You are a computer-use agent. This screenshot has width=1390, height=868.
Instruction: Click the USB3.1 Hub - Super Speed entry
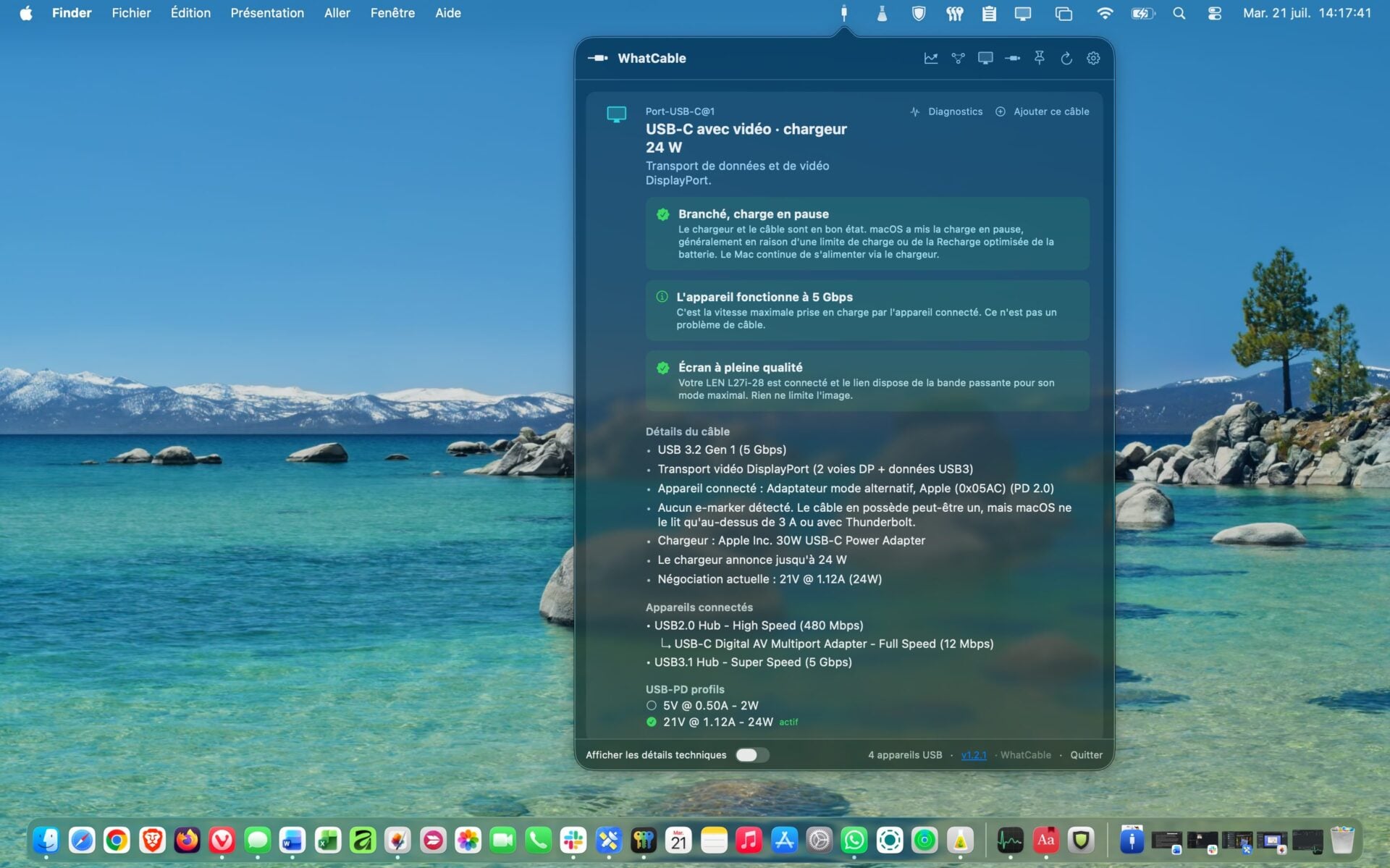point(753,662)
